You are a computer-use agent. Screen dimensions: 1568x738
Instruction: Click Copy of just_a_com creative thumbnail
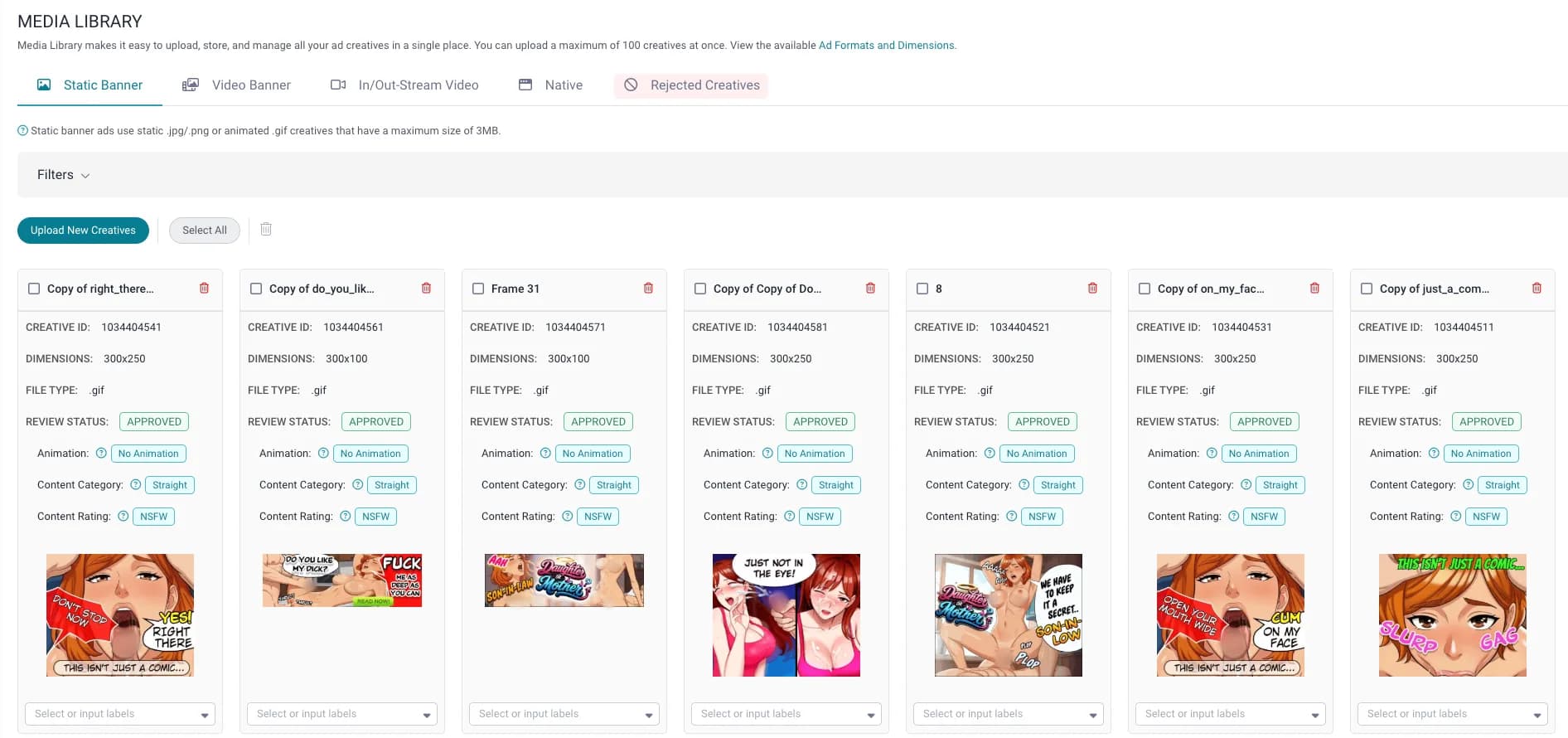(1452, 615)
